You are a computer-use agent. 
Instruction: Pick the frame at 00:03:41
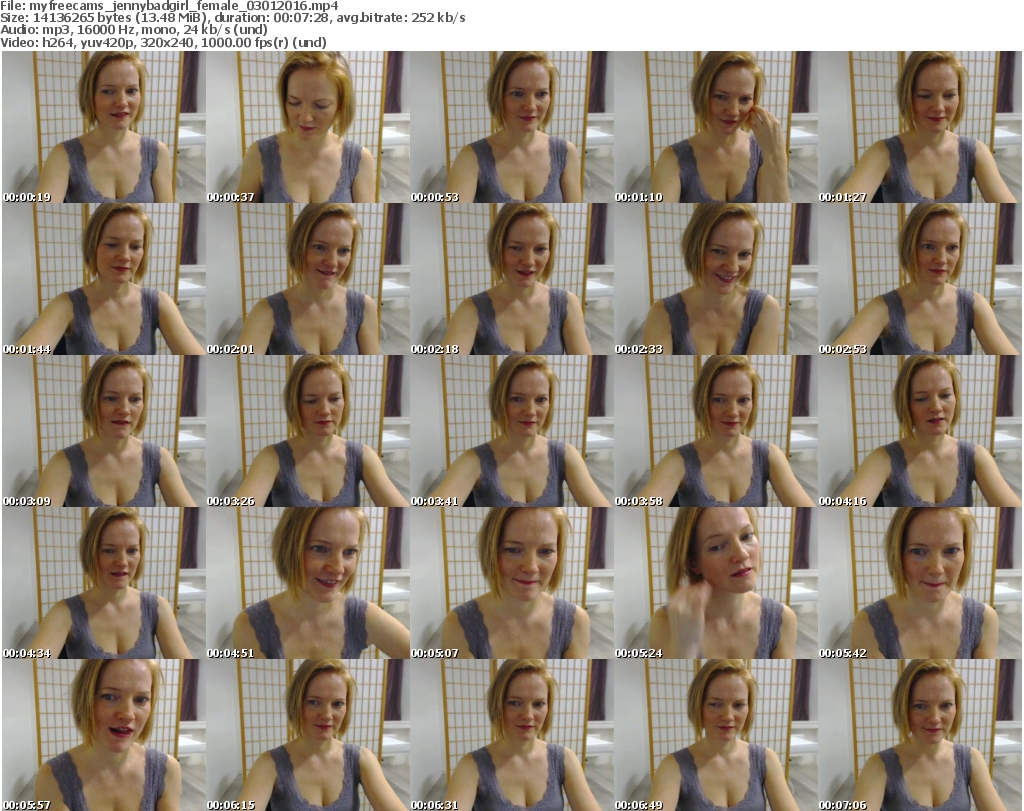511,431
